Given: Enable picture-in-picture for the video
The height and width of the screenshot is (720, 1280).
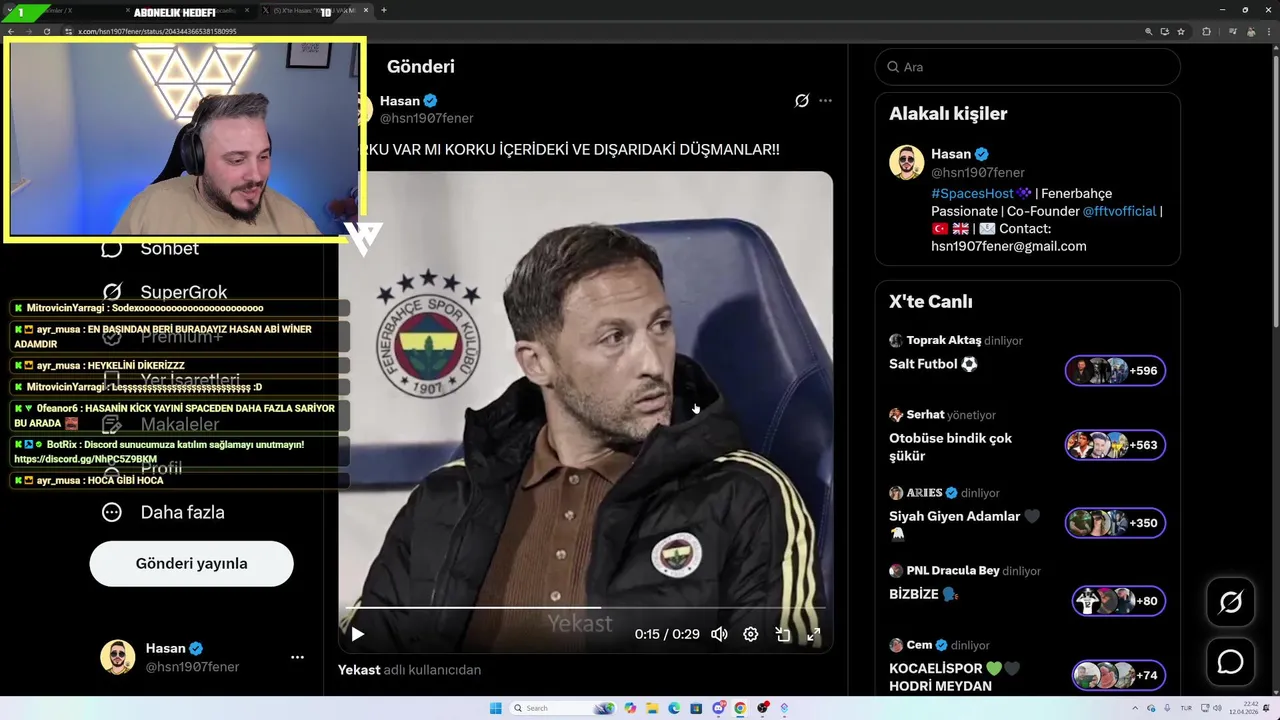Looking at the screenshot, I should pos(783,634).
